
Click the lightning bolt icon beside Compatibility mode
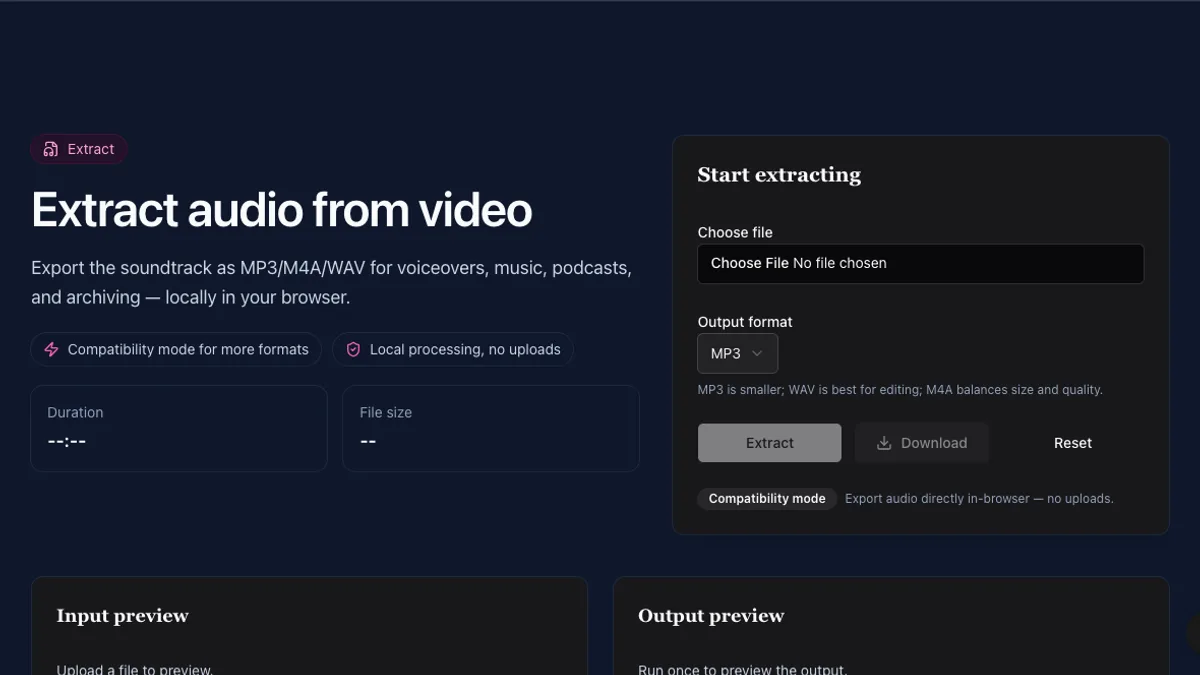coord(51,350)
